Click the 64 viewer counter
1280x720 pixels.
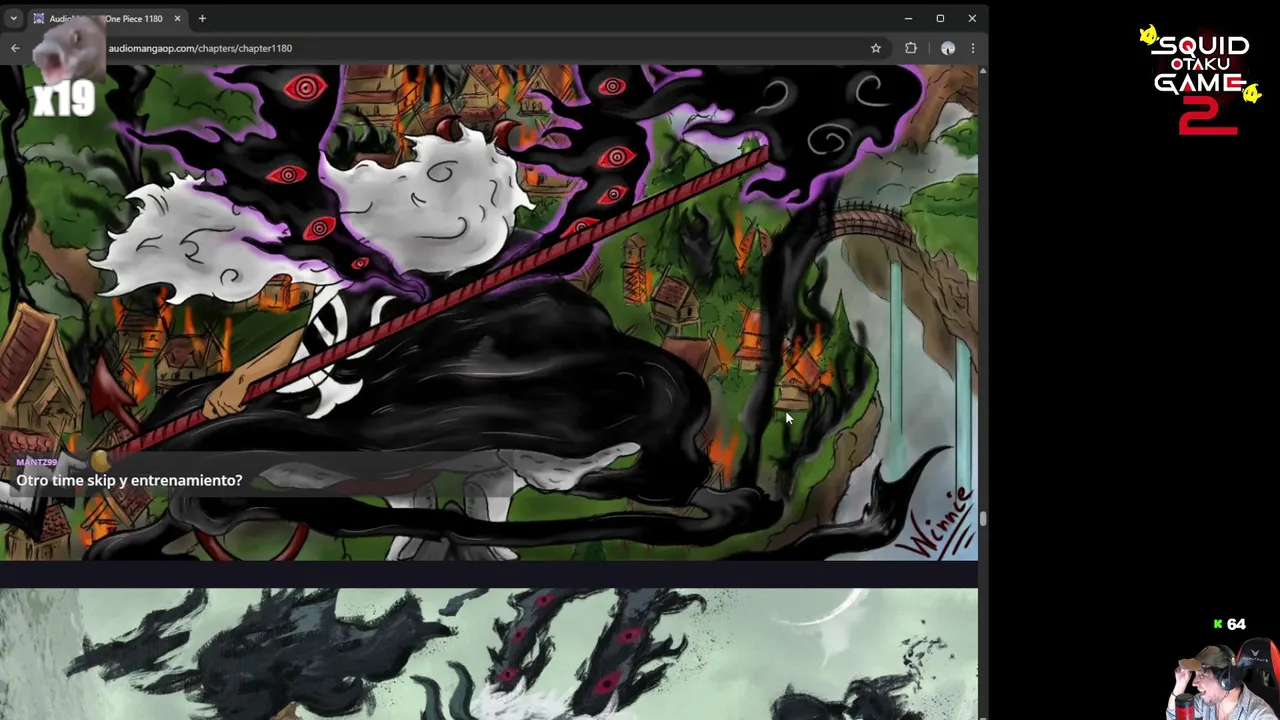(1229, 624)
